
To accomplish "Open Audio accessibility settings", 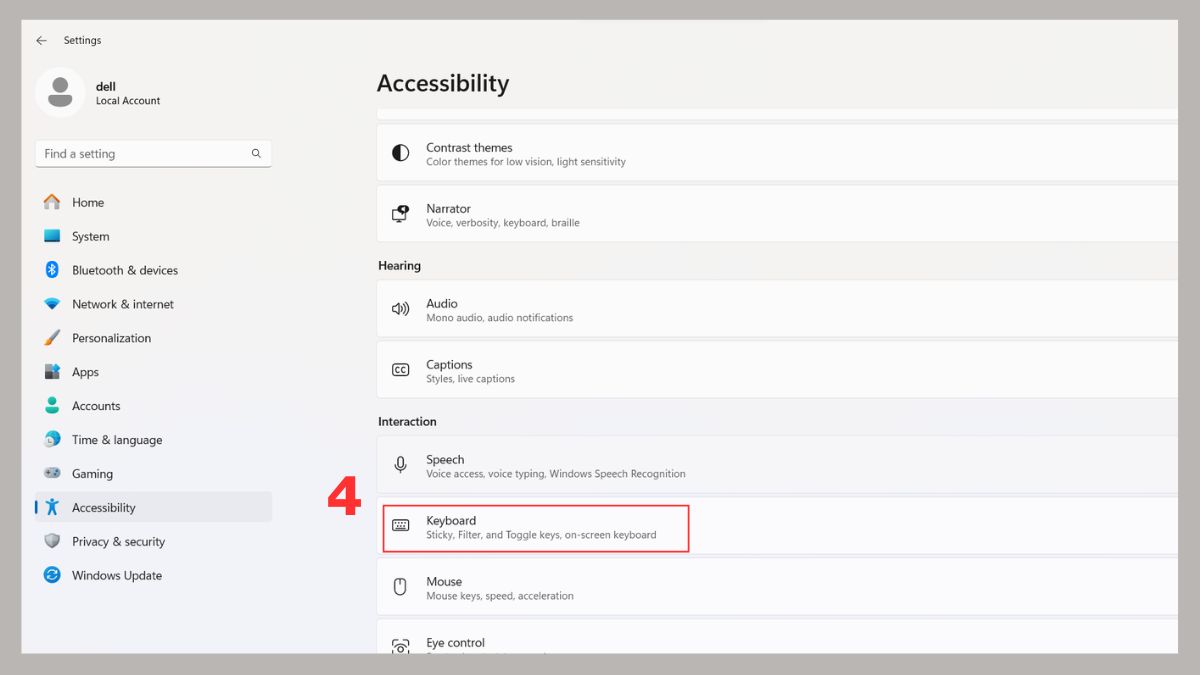I will coord(777,309).
